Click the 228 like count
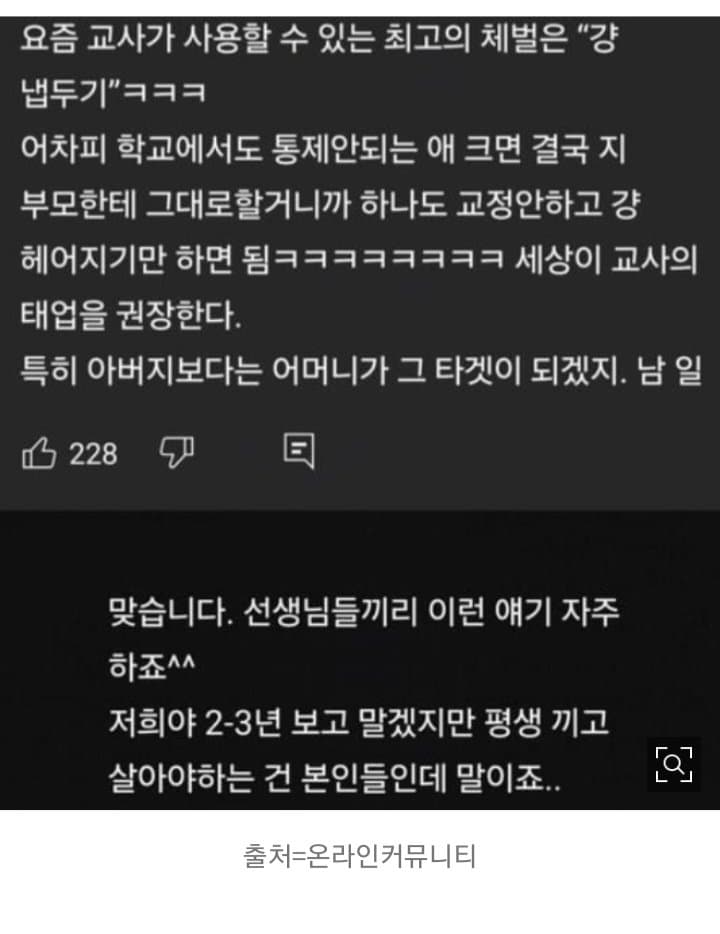The image size is (720, 934). tap(93, 454)
